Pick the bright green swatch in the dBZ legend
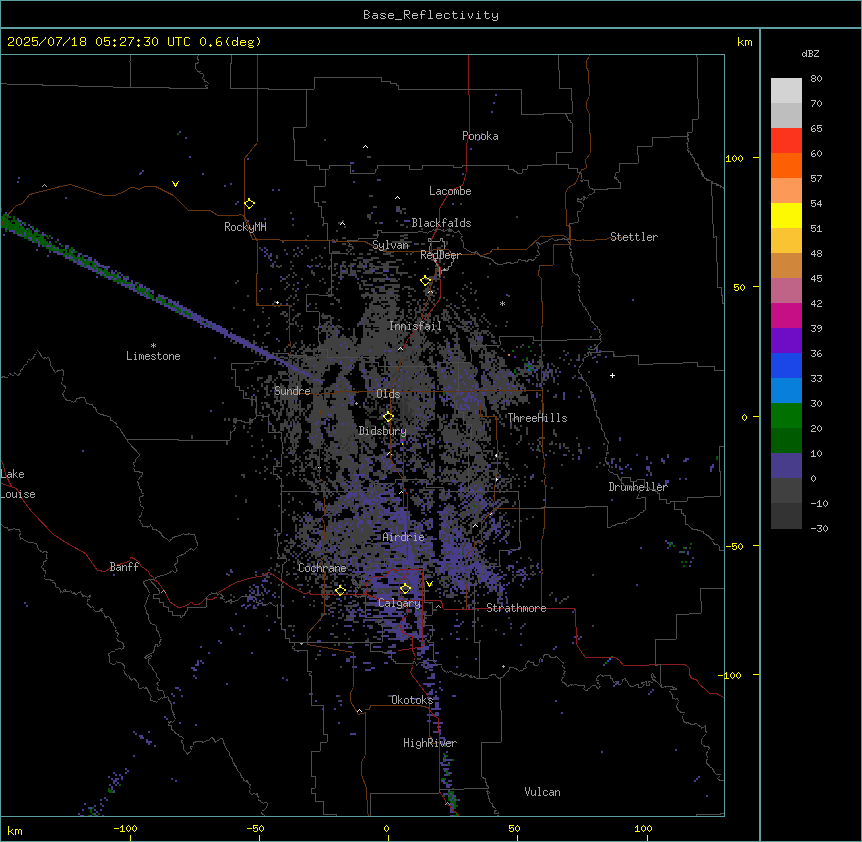 pos(786,416)
